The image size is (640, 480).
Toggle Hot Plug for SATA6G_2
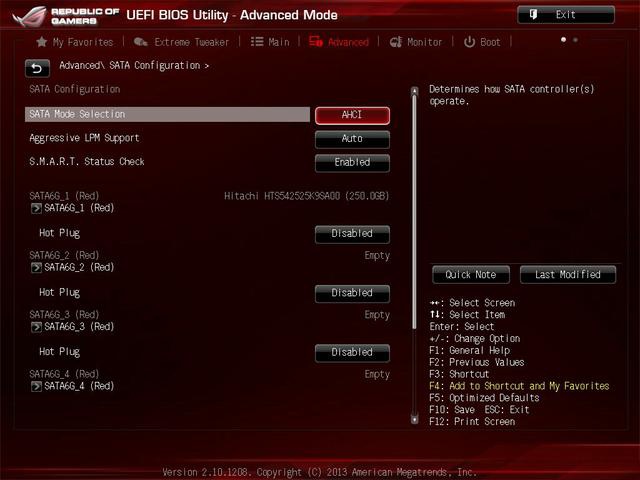click(x=352, y=293)
